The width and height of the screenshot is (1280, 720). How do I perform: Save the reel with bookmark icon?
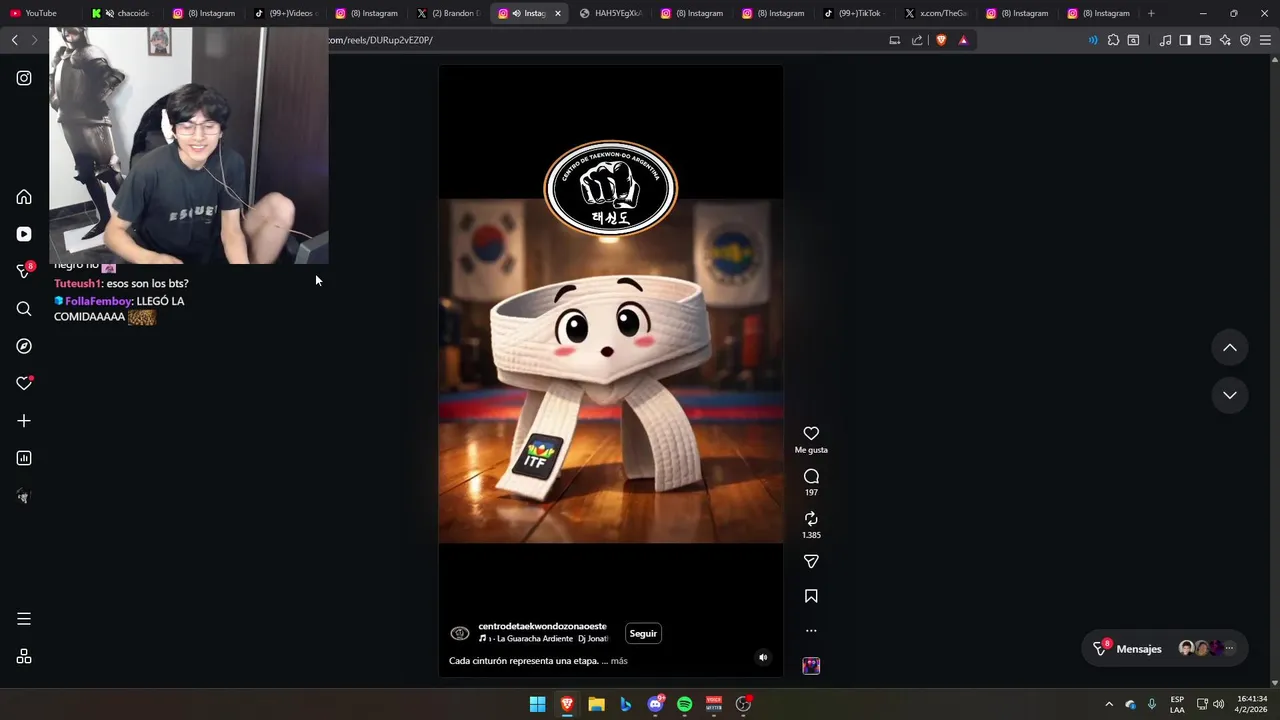point(811,596)
